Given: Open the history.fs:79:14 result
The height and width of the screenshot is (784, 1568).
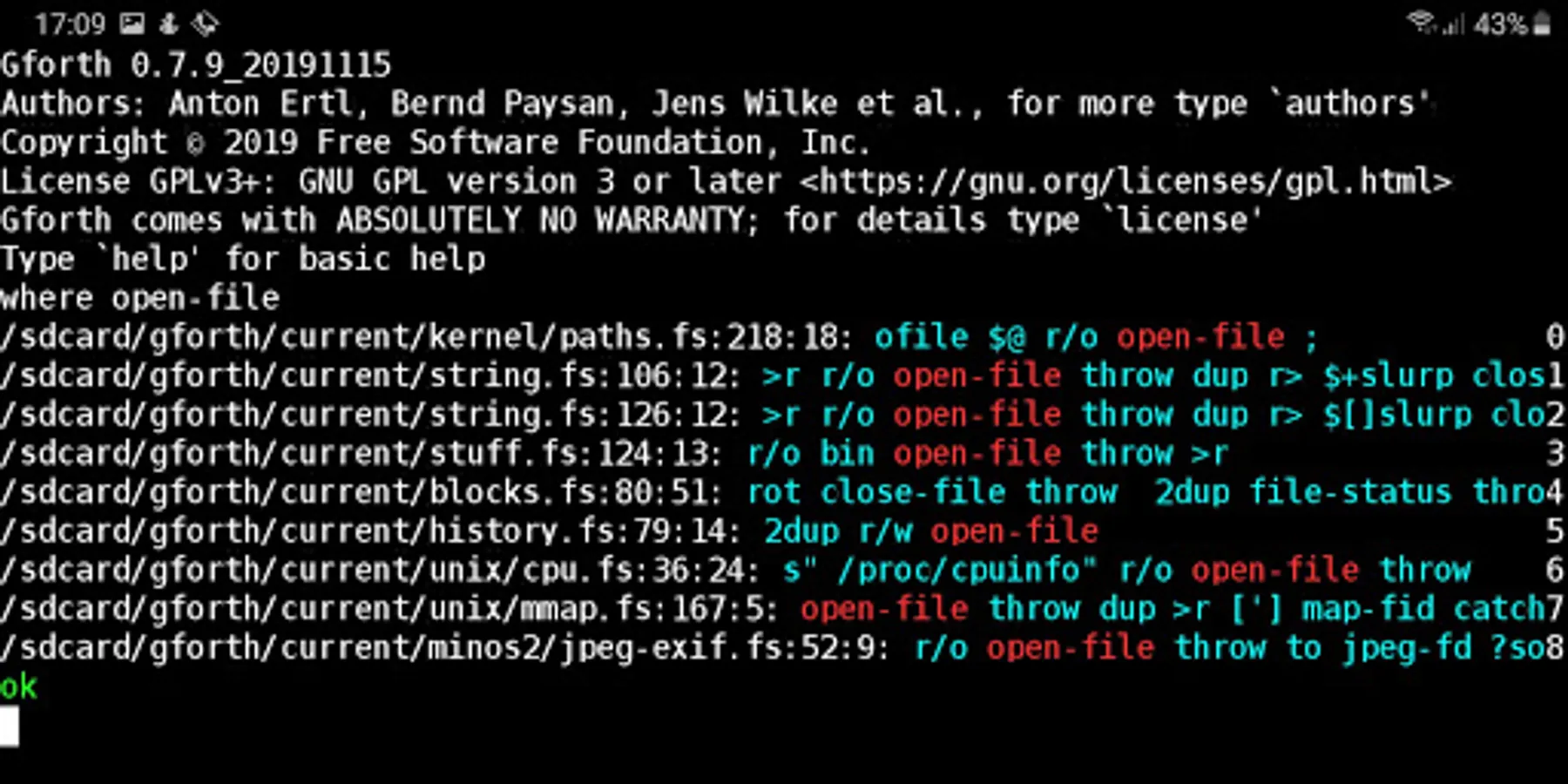Looking at the screenshot, I should 784,531.
